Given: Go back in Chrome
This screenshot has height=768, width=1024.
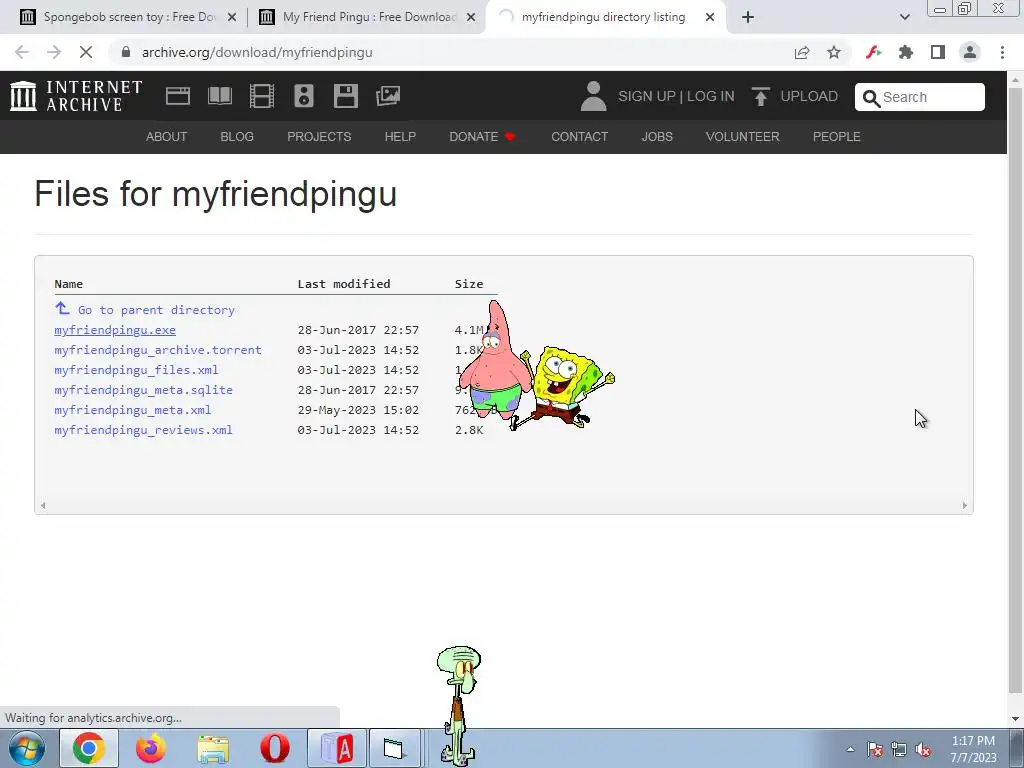Looking at the screenshot, I should coord(22,52).
